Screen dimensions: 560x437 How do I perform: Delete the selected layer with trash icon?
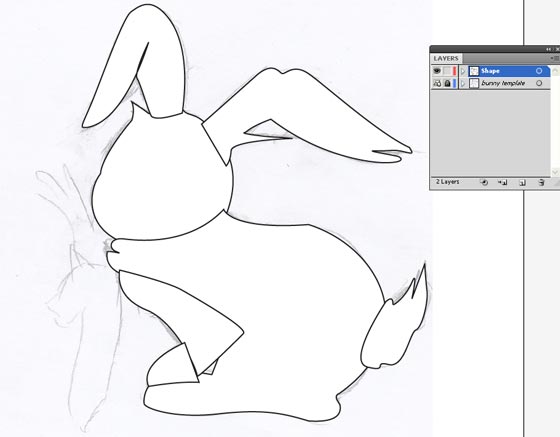tap(541, 182)
